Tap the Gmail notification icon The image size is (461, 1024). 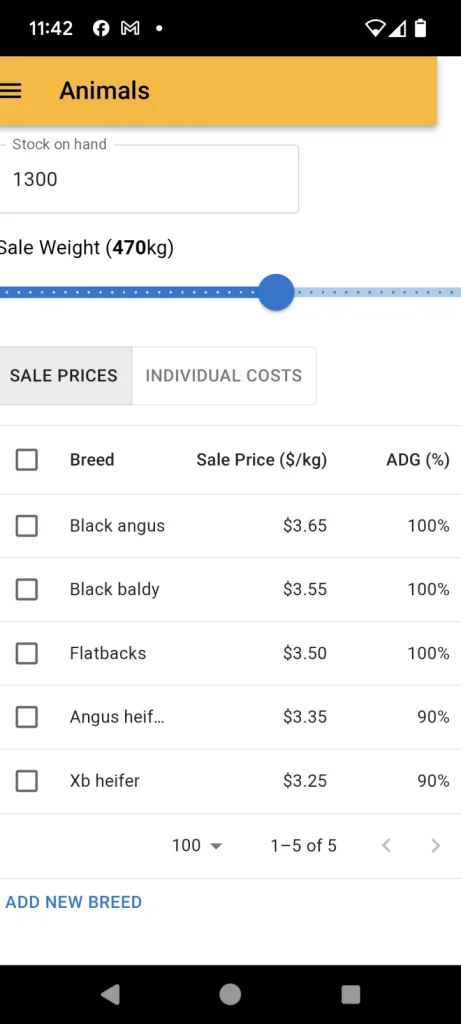(x=130, y=28)
